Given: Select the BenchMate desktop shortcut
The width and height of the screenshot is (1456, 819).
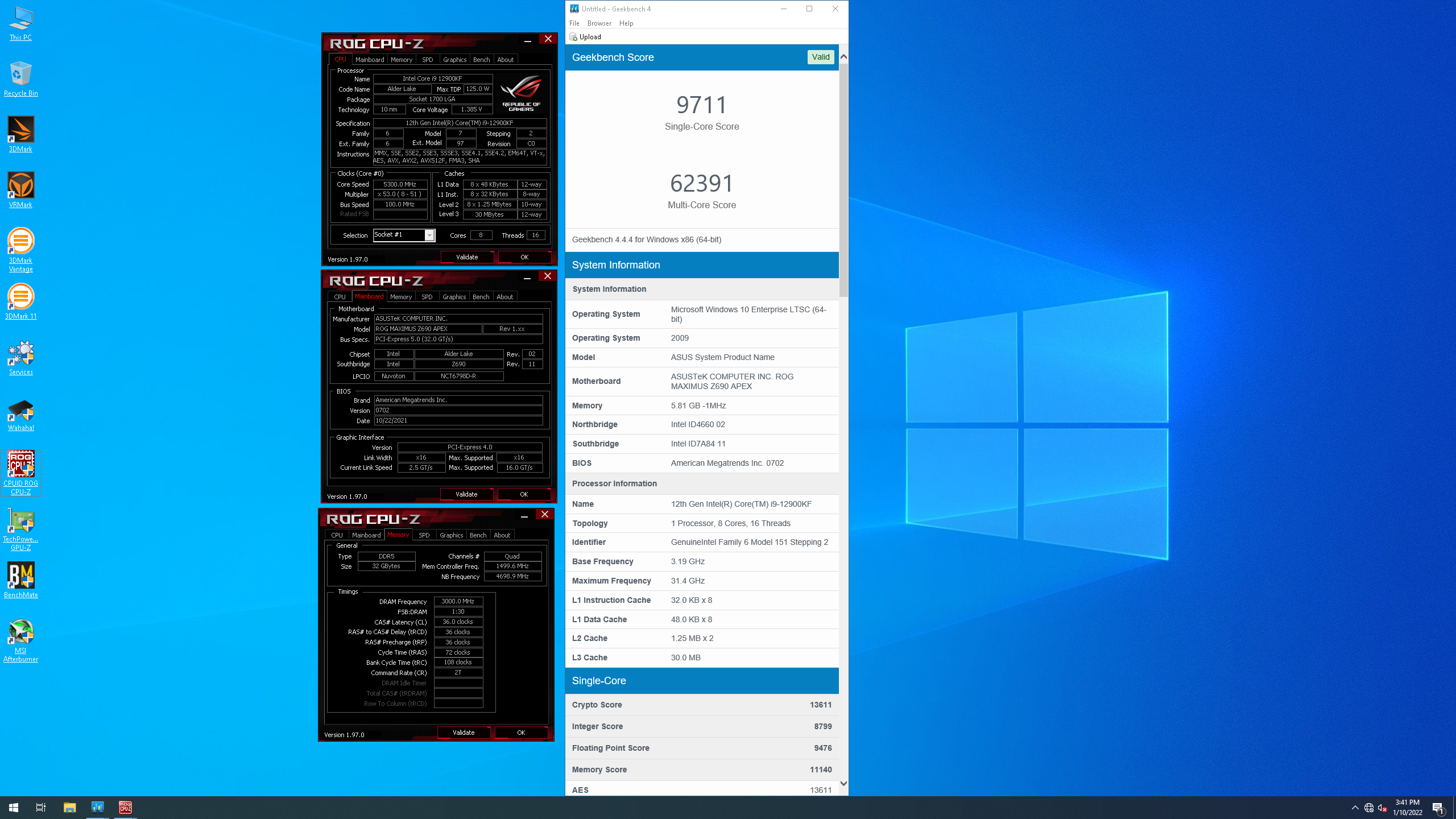Looking at the screenshot, I should (20, 580).
